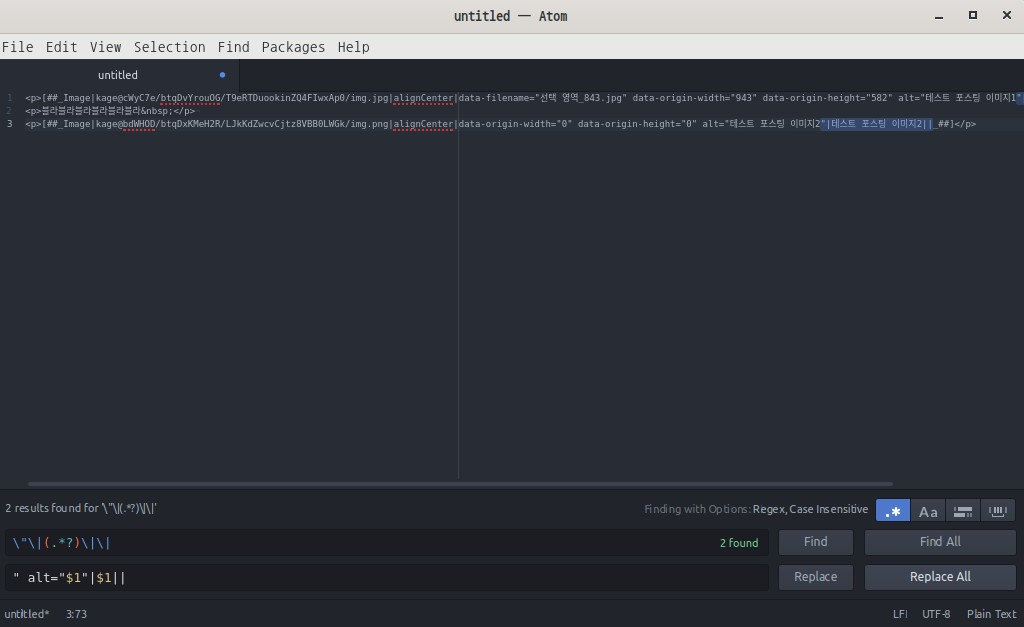
Task: Focus the replace text input field
Action: [x=387, y=577]
